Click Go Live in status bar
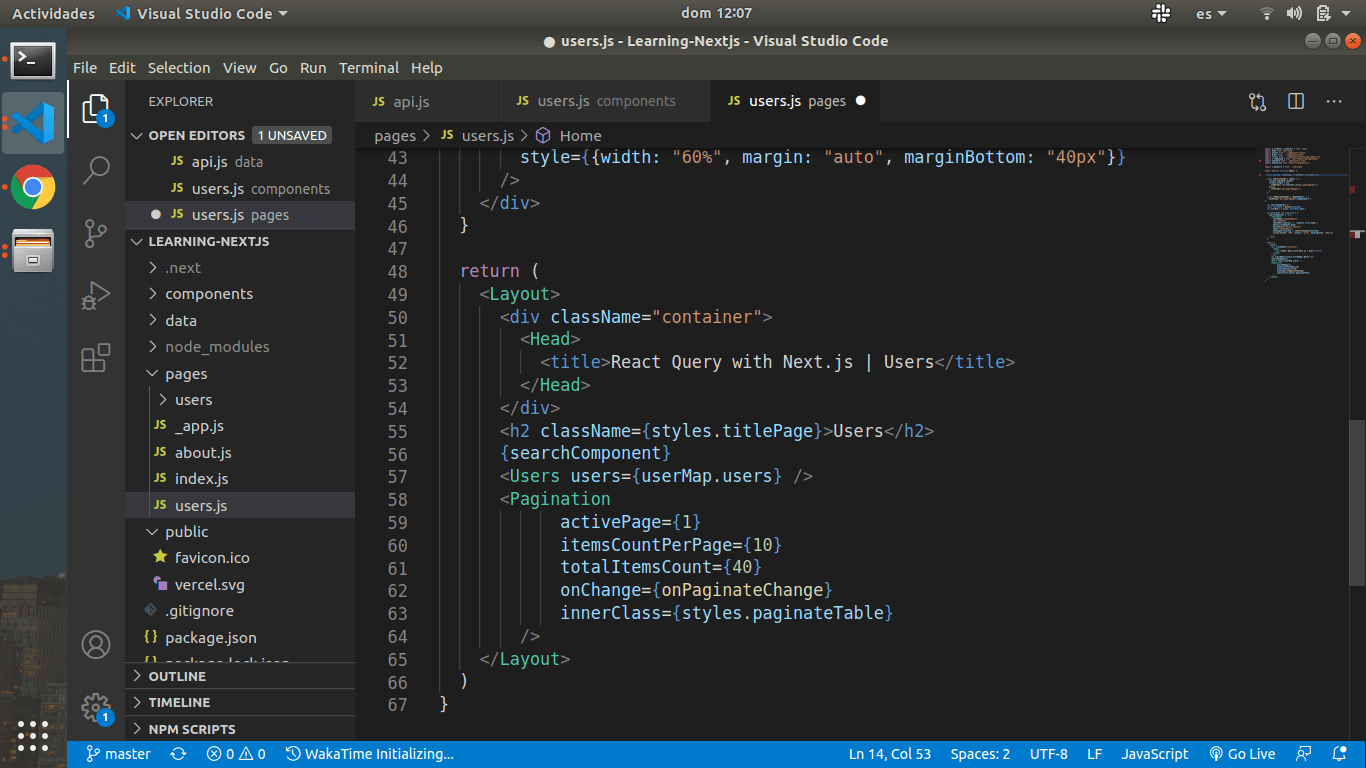The image size is (1366, 768). (1242, 754)
